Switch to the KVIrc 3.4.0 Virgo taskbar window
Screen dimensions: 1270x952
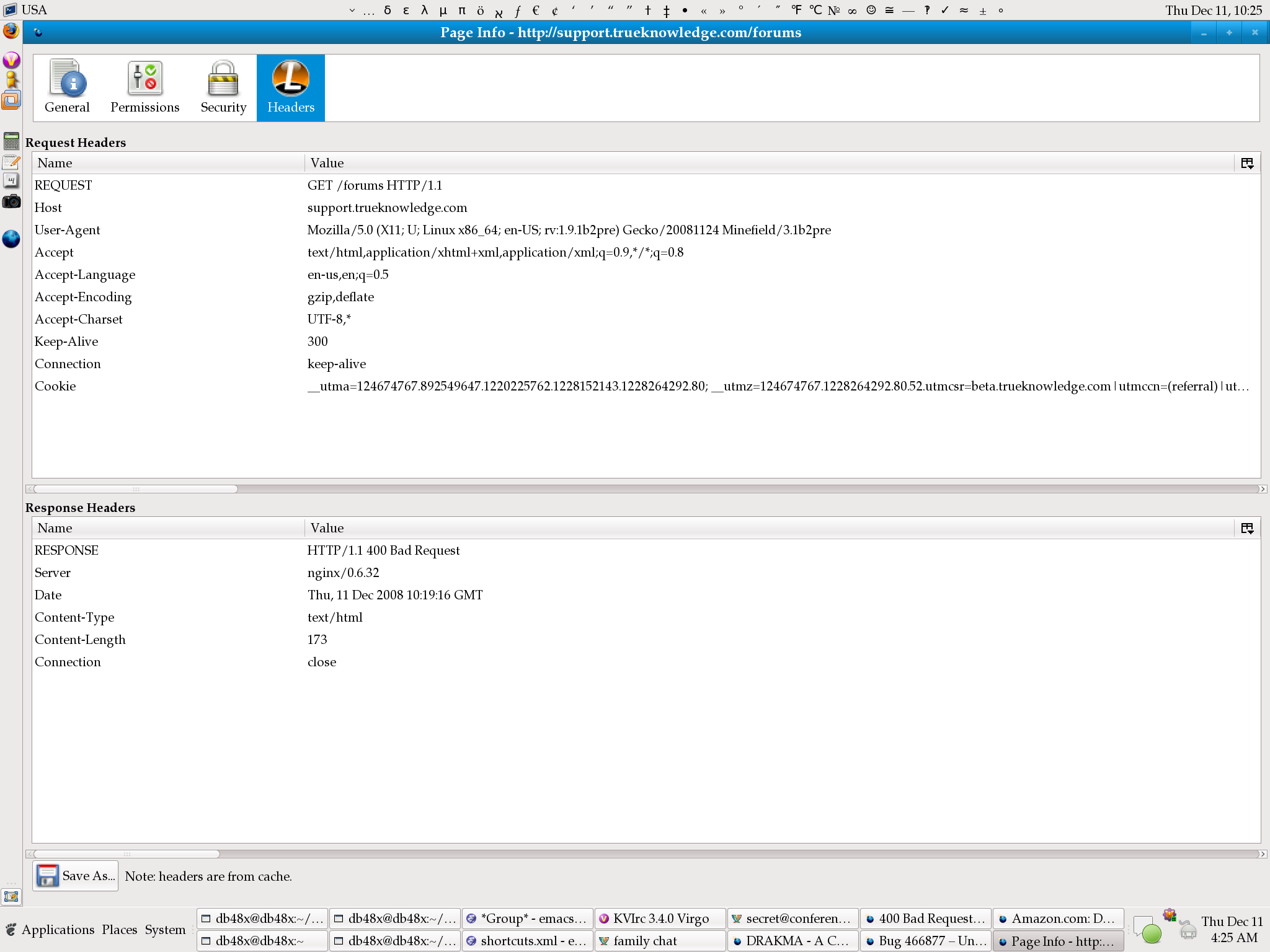point(660,919)
